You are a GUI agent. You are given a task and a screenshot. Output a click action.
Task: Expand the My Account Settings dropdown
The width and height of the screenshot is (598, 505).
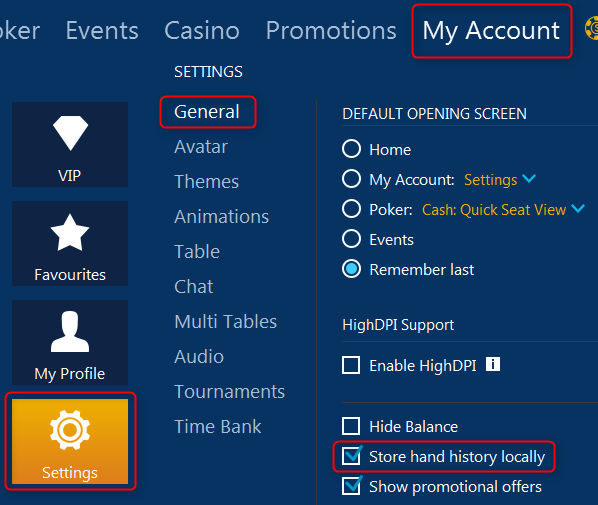pos(500,179)
